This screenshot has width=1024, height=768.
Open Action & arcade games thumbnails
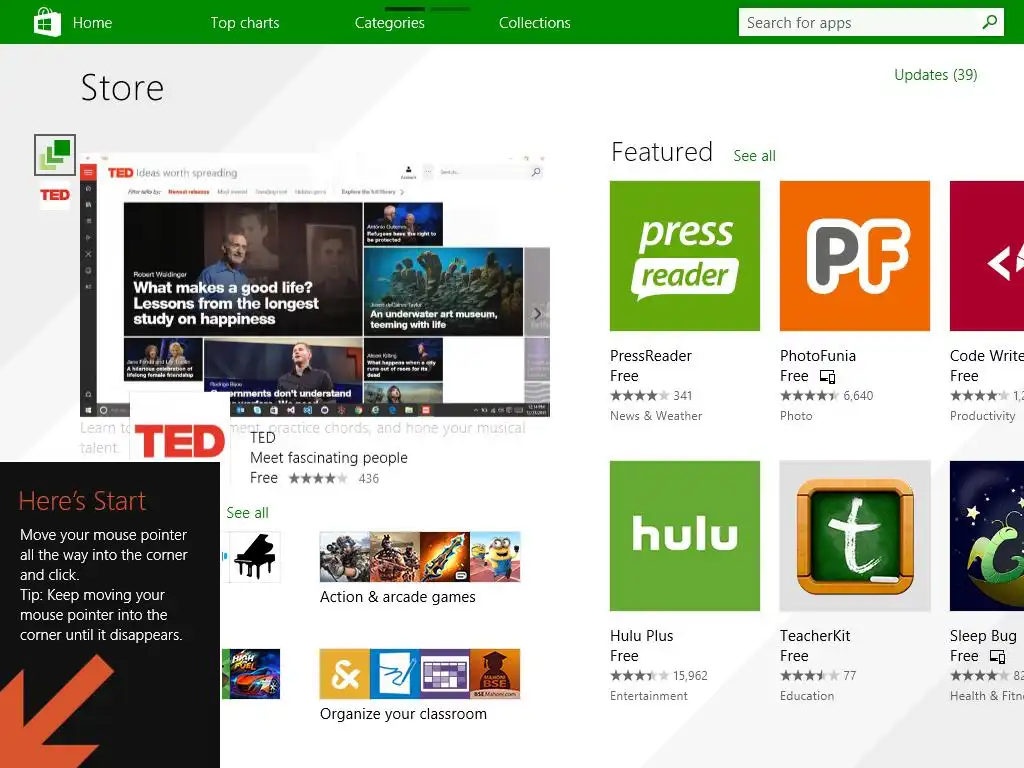[x=420, y=557]
